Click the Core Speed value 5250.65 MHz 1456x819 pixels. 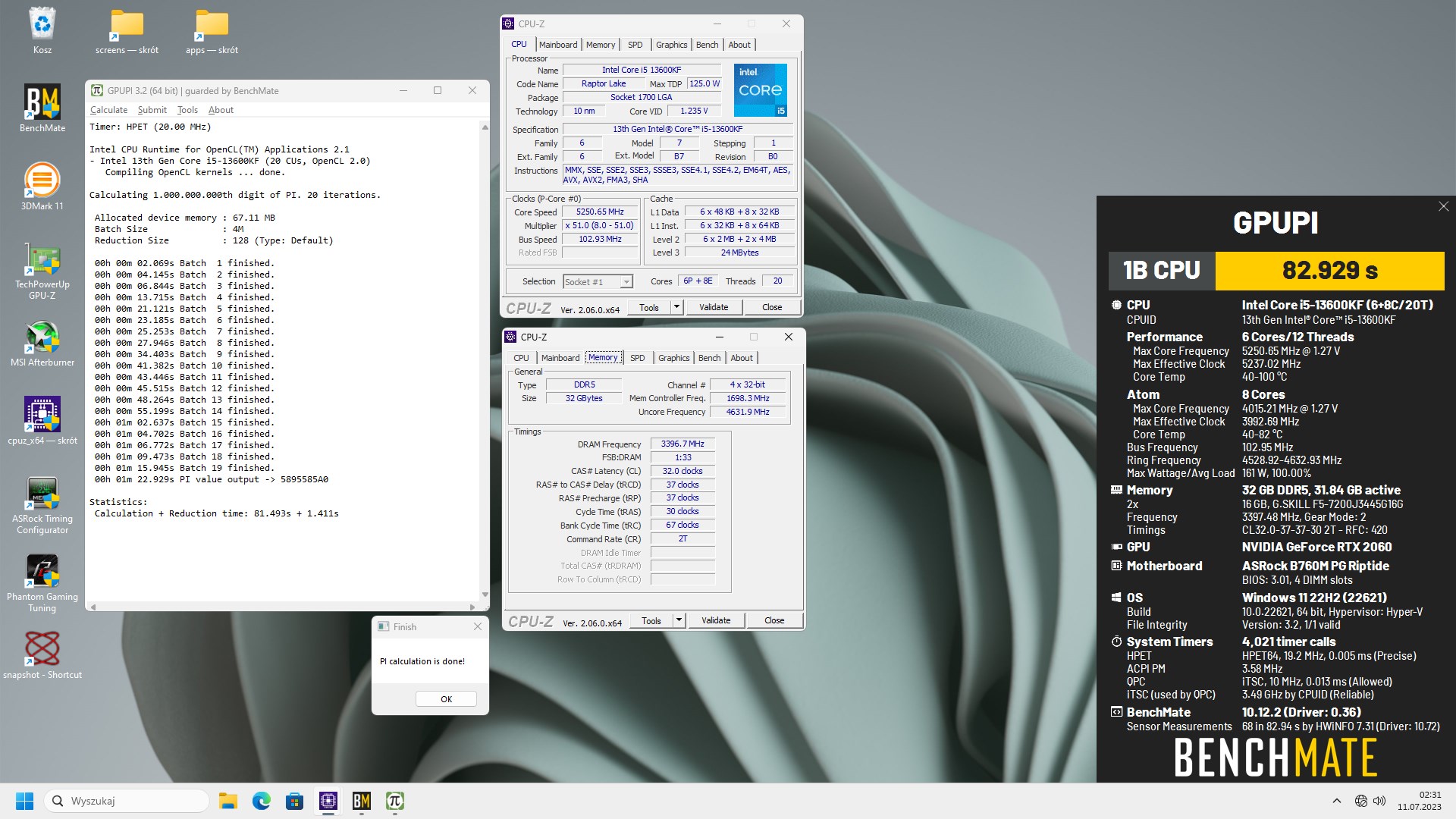point(600,212)
